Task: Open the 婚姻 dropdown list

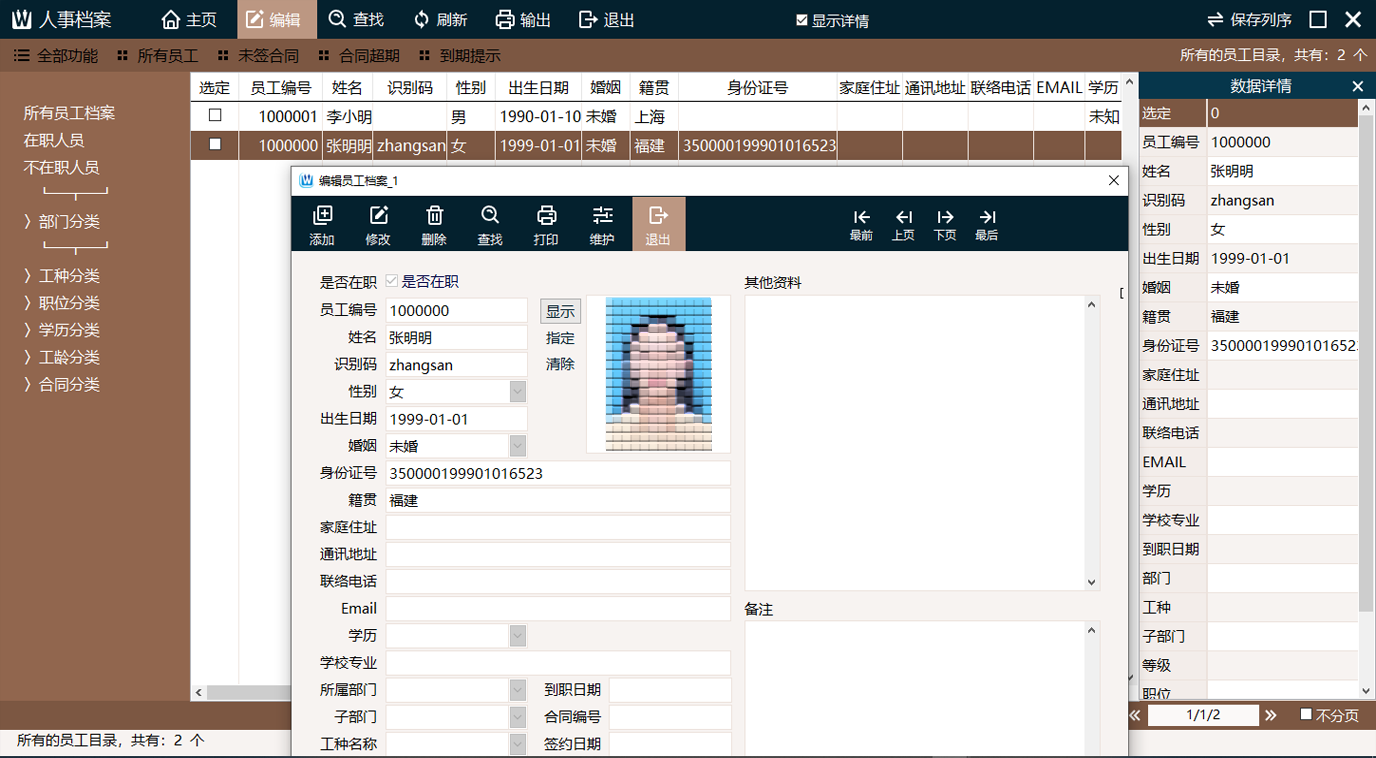Action: point(517,446)
